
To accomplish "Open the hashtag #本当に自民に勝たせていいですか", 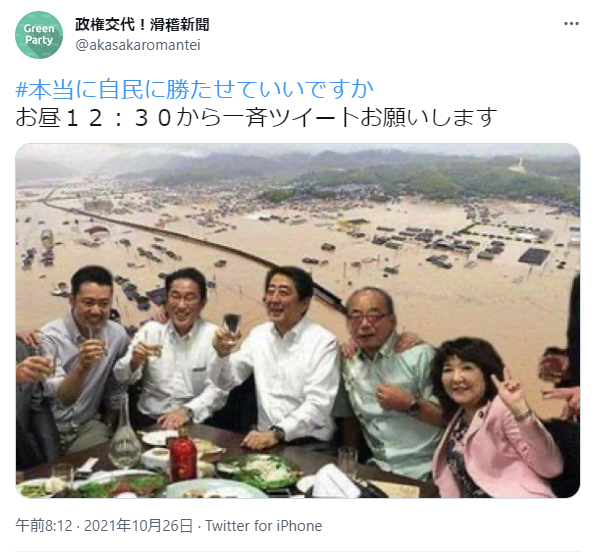I will (194, 90).
